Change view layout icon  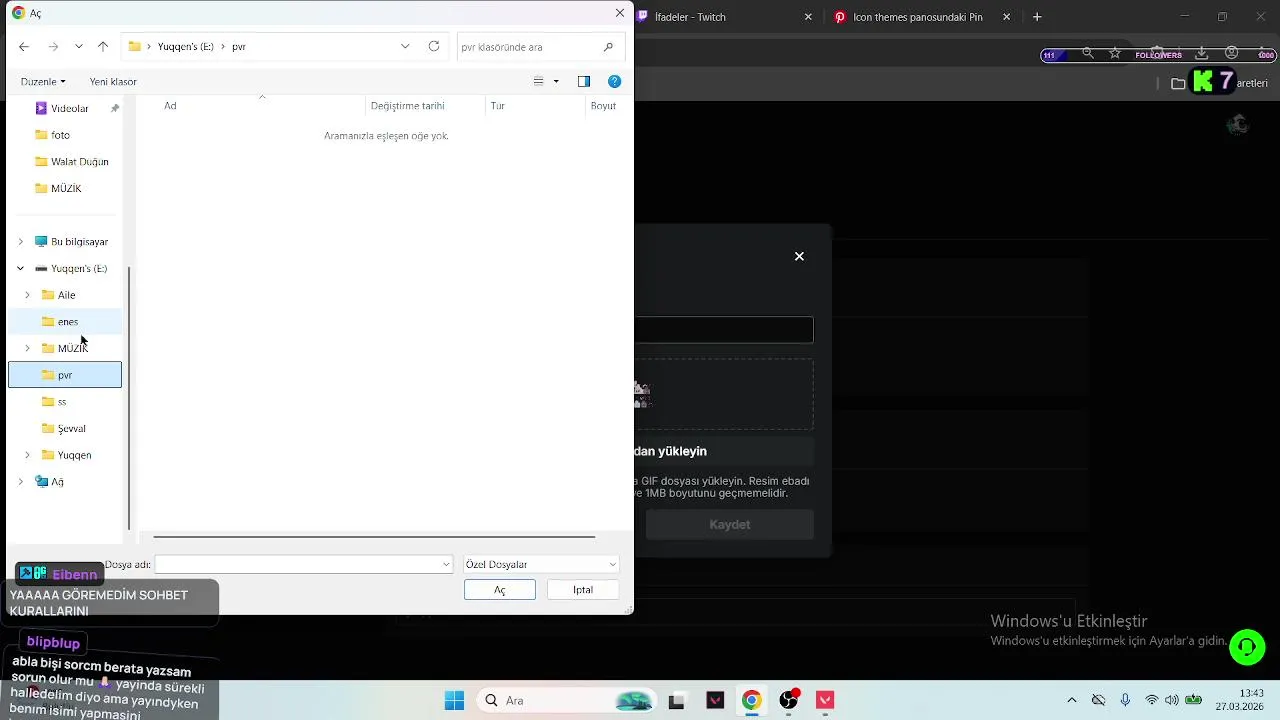tap(538, 82)
